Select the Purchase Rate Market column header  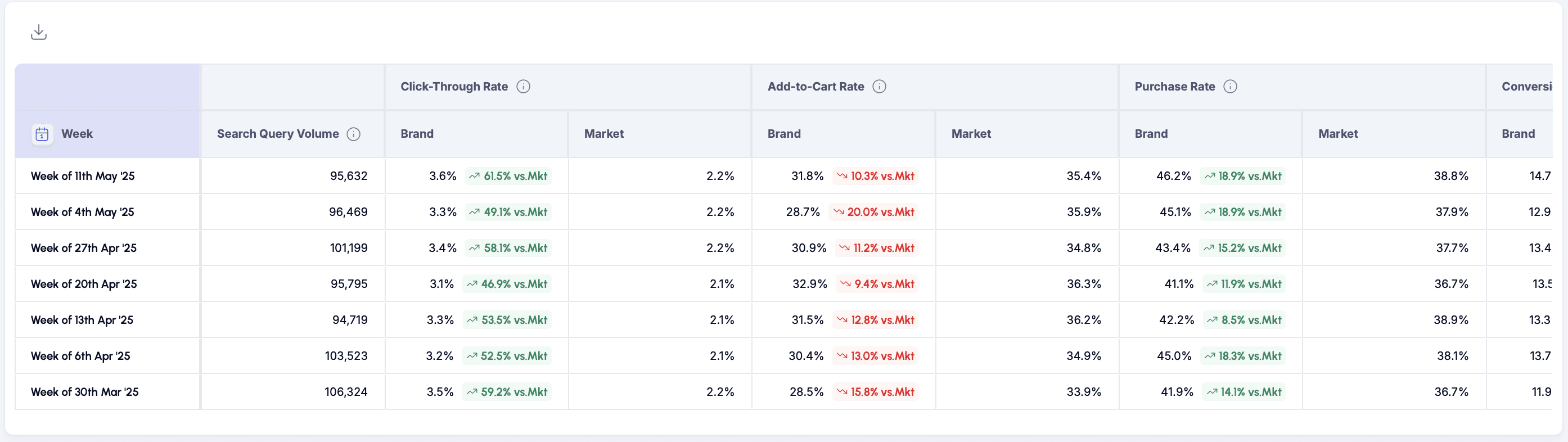click(1338, 134)
